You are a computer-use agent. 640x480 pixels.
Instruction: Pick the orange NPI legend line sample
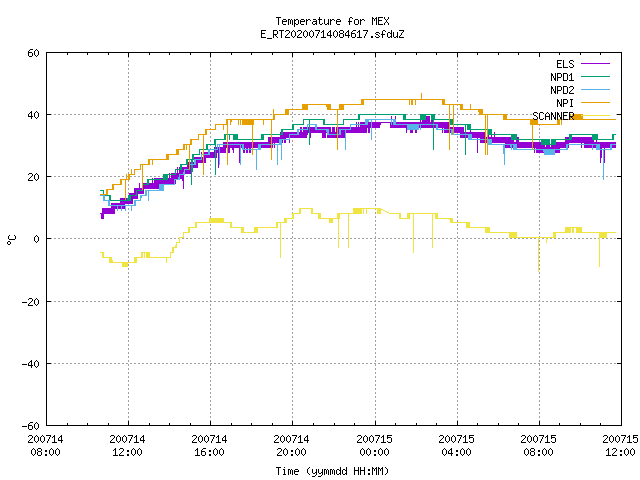point(595,102)
